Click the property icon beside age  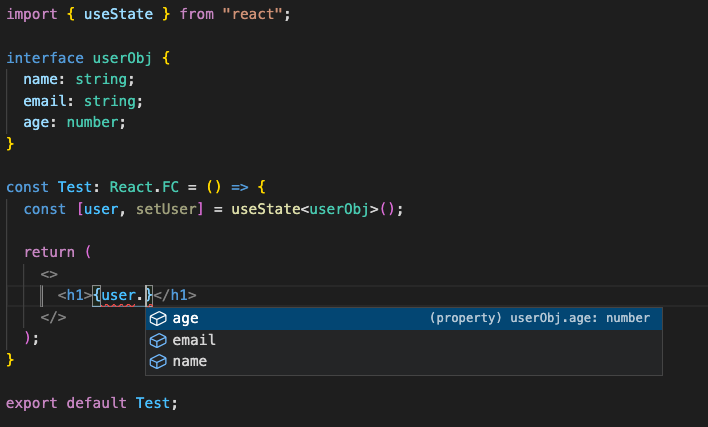(x=158, y=319)
